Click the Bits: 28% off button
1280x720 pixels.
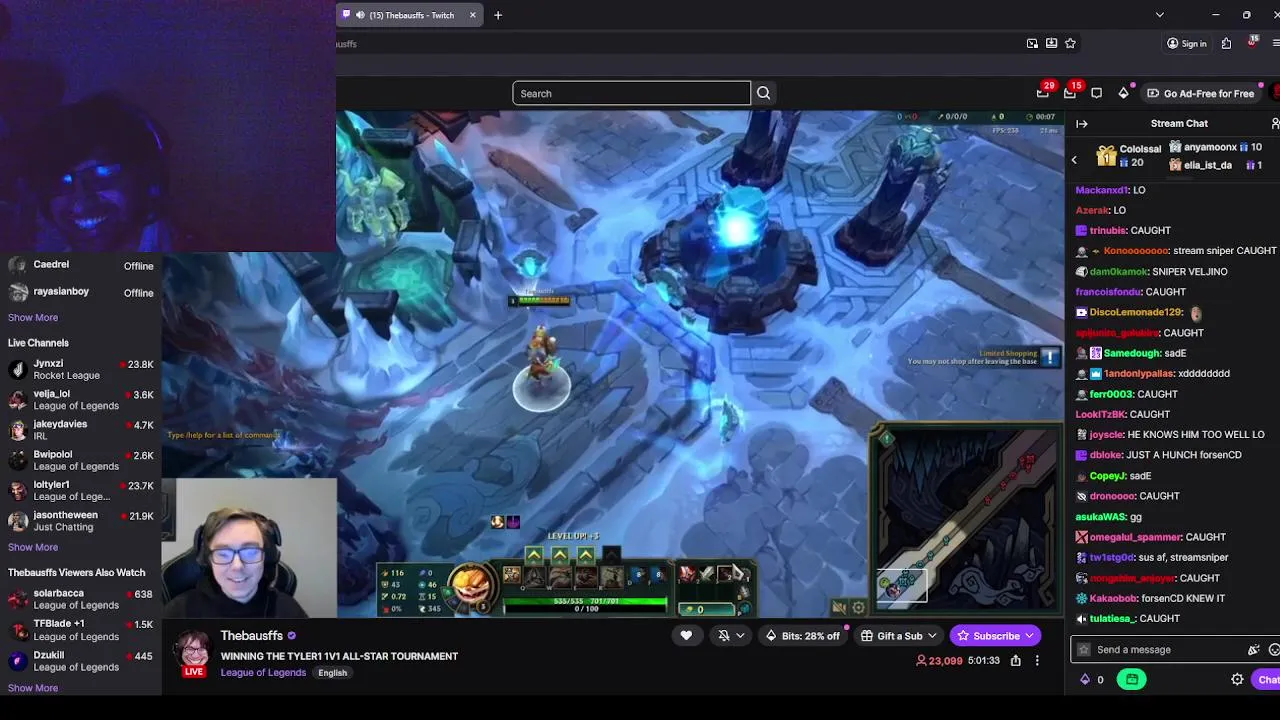click(x=802, y=636)
